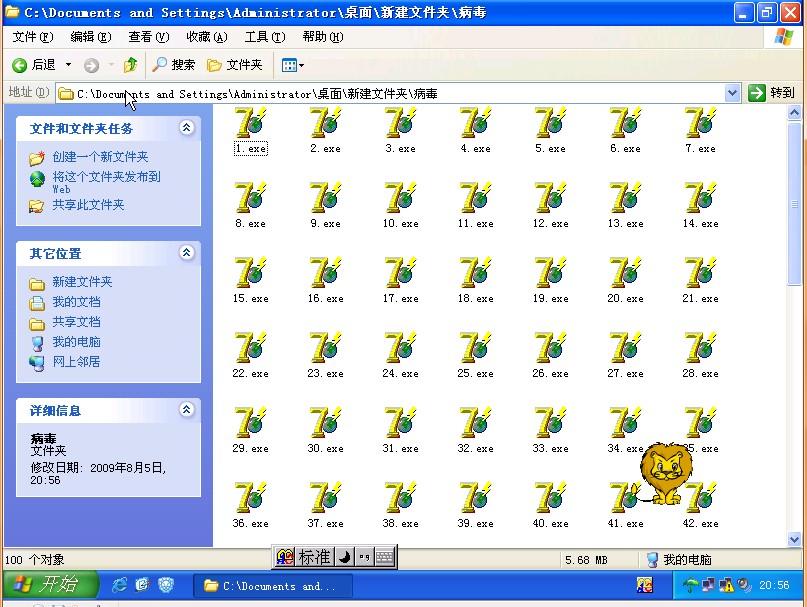
Task: Select the 18.exe file icon
Action: pos(476,272)
